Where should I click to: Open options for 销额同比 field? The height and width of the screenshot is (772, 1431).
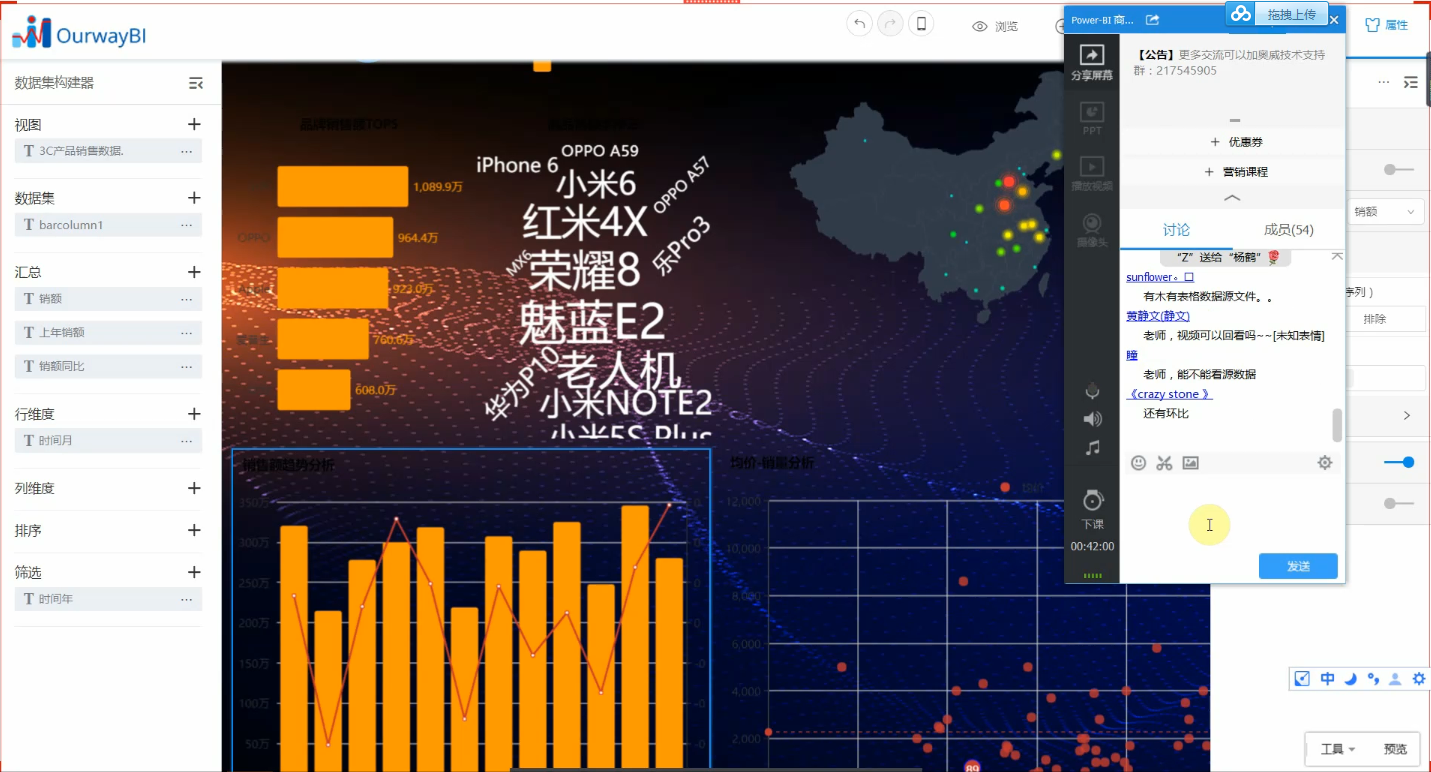click(x=187, y=366)
